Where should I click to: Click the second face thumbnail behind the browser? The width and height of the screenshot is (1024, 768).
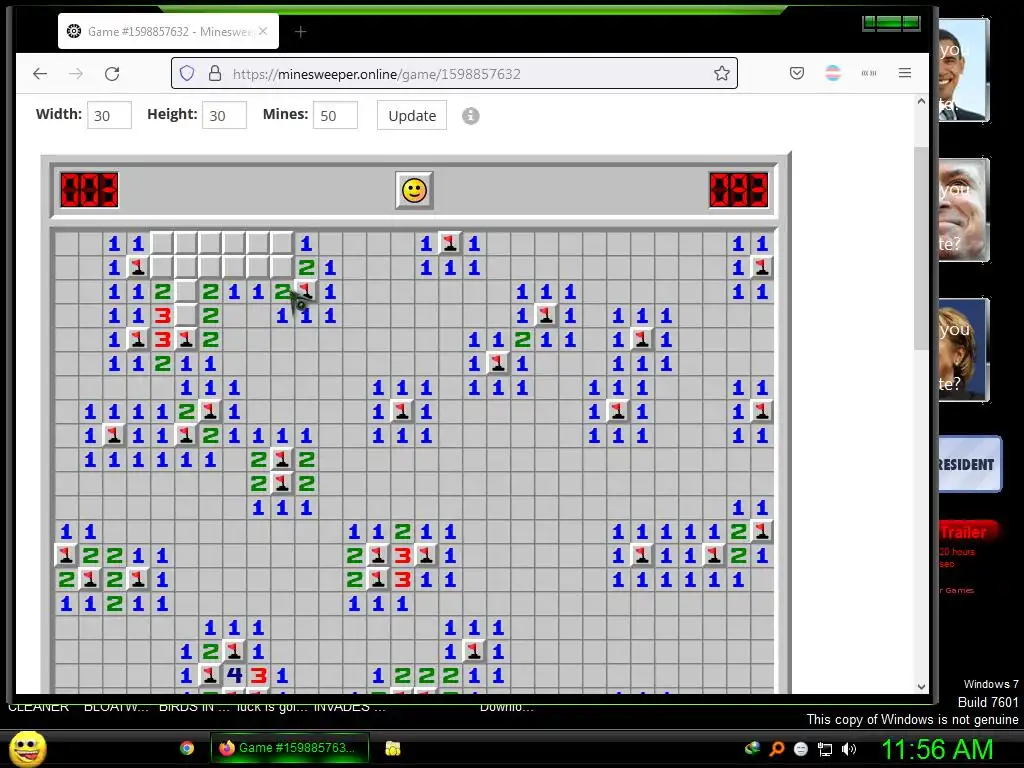[964, 210]
